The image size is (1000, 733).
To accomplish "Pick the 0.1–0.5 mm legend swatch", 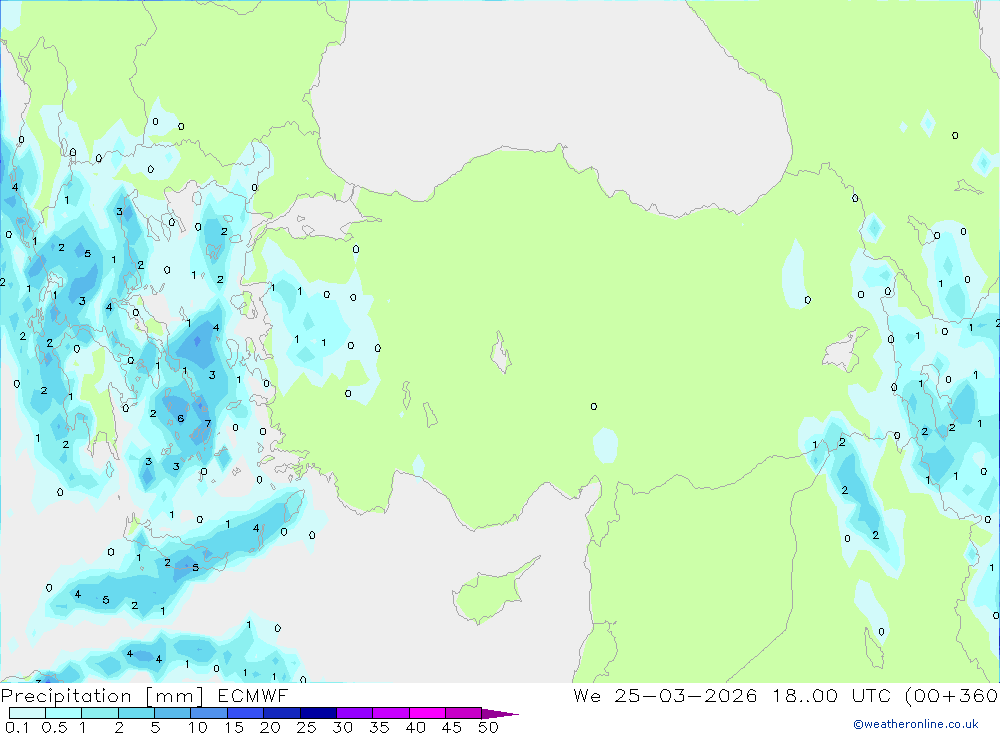I will click(x=27, y=713).
